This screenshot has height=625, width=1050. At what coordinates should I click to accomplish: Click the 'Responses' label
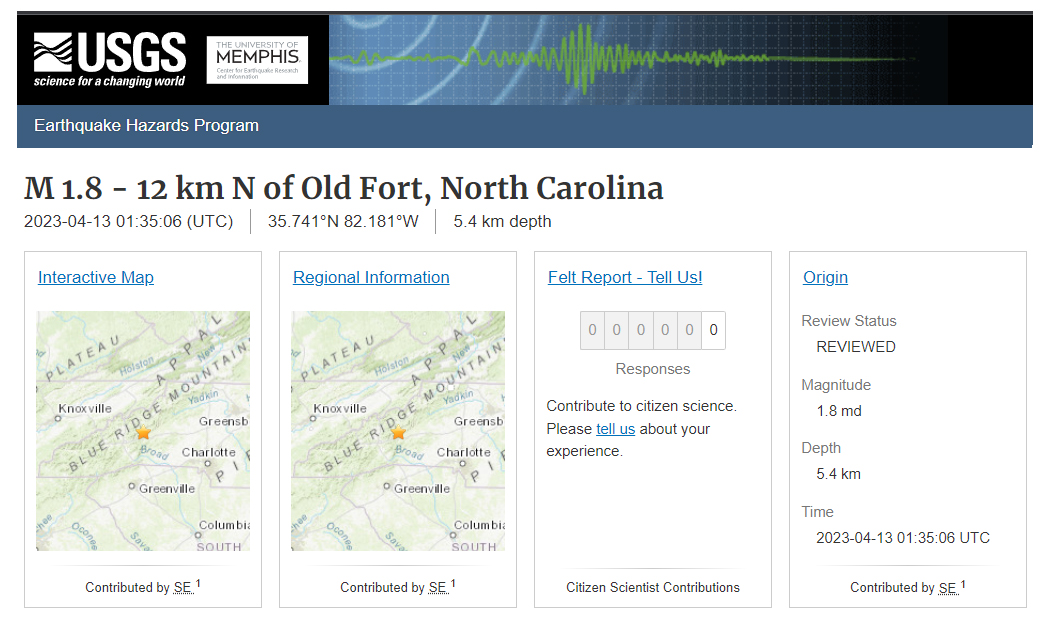tap(653, 369)
